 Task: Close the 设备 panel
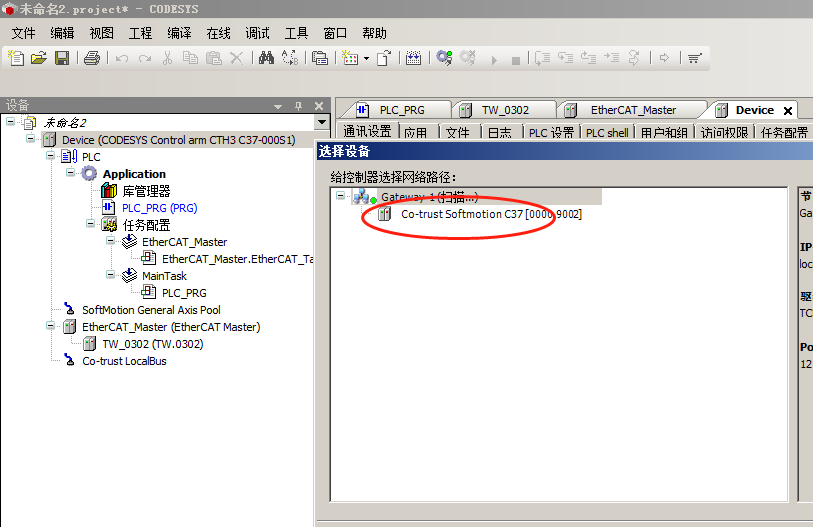click(319, 106)
